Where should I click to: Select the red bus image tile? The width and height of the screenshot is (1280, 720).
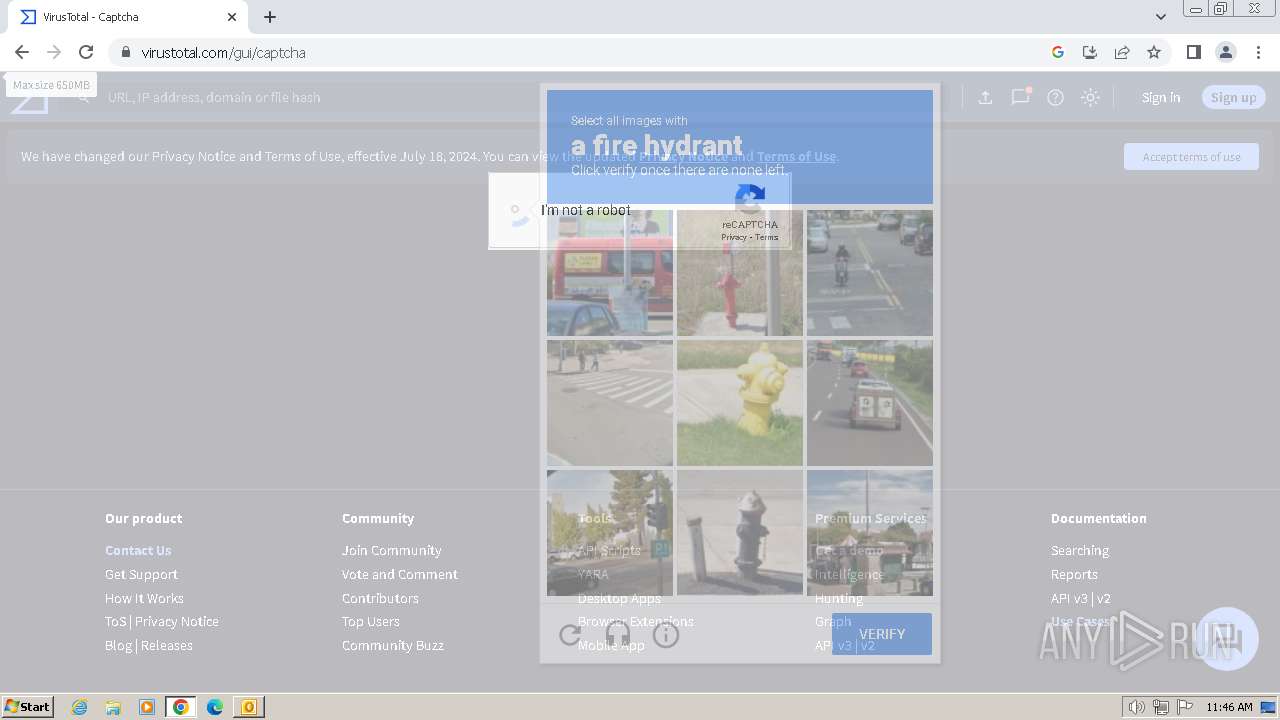coord(610,273)
